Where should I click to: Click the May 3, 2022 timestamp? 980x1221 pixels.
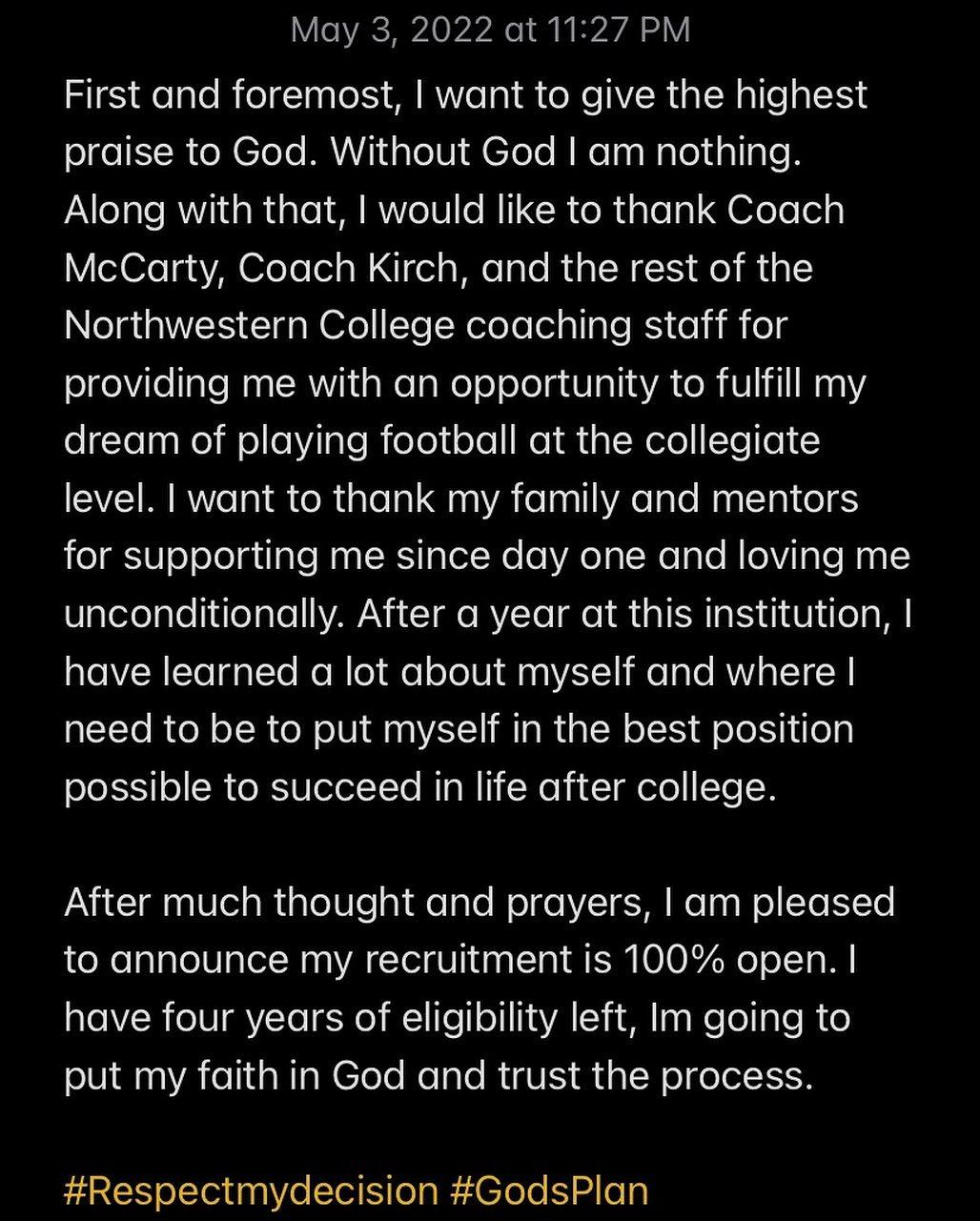(x=490, y=30)
